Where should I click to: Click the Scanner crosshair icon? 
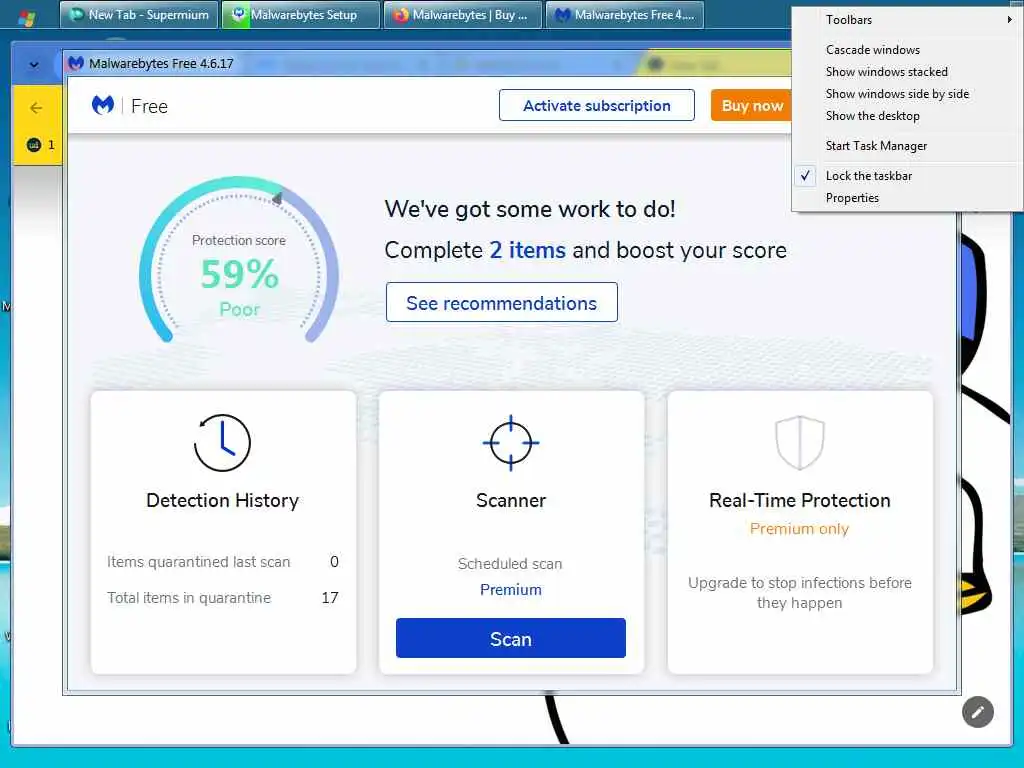point(511,443)
